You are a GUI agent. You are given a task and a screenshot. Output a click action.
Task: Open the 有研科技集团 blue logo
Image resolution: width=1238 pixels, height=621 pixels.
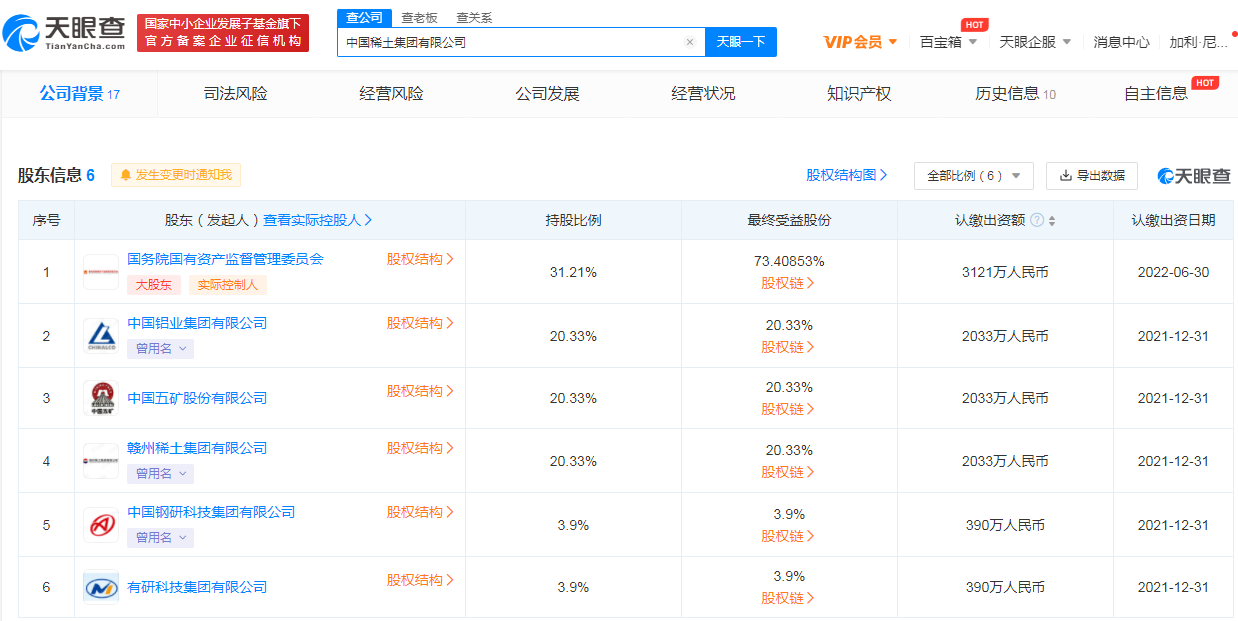coord(100,587)
